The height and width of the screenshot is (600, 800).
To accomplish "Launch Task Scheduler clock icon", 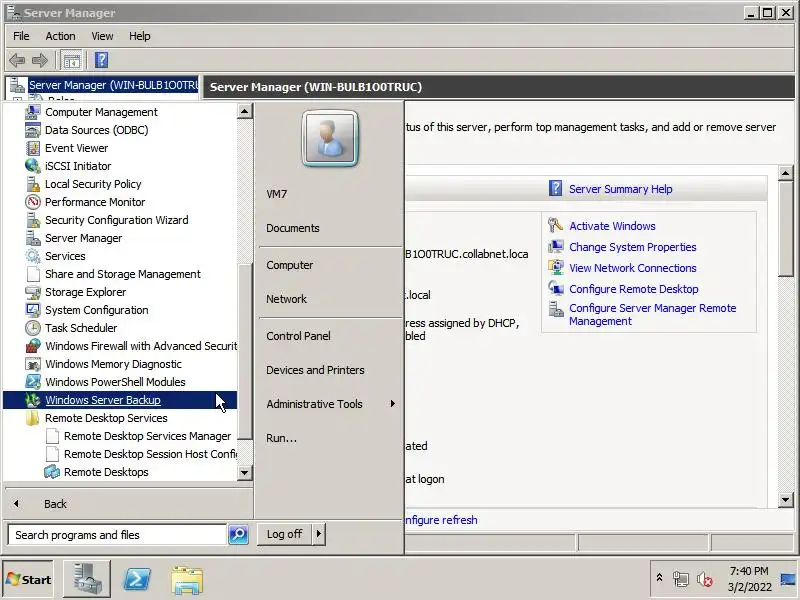I will tap(33, 328).
